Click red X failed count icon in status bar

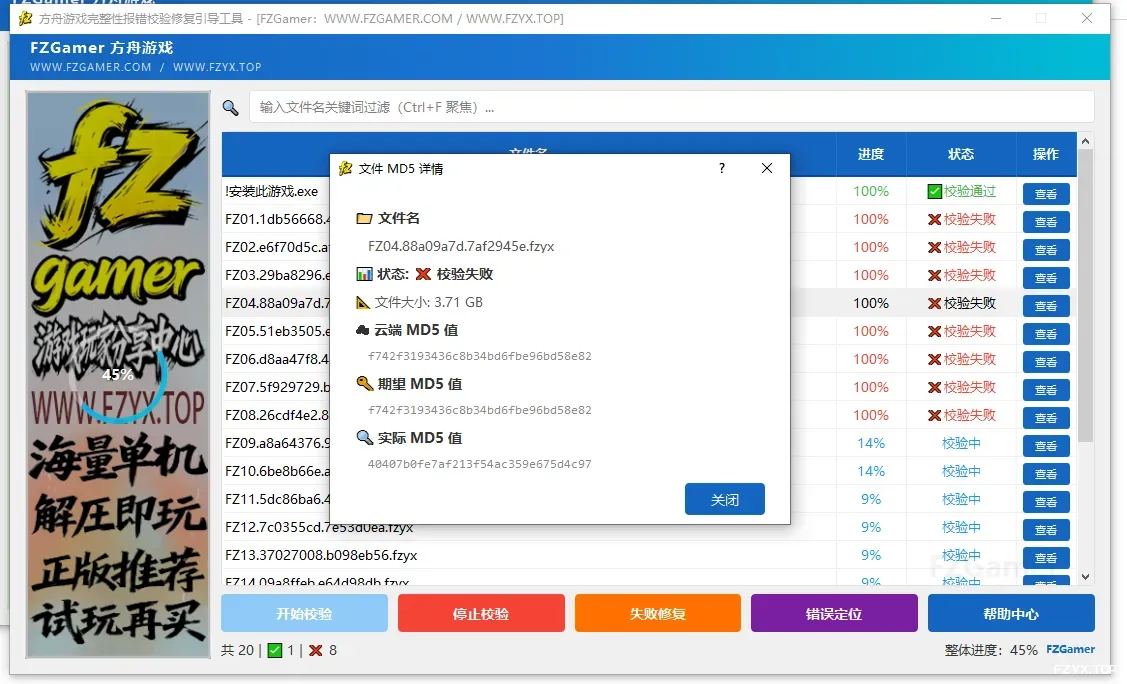pyautogui.click(x=316, y=651)
